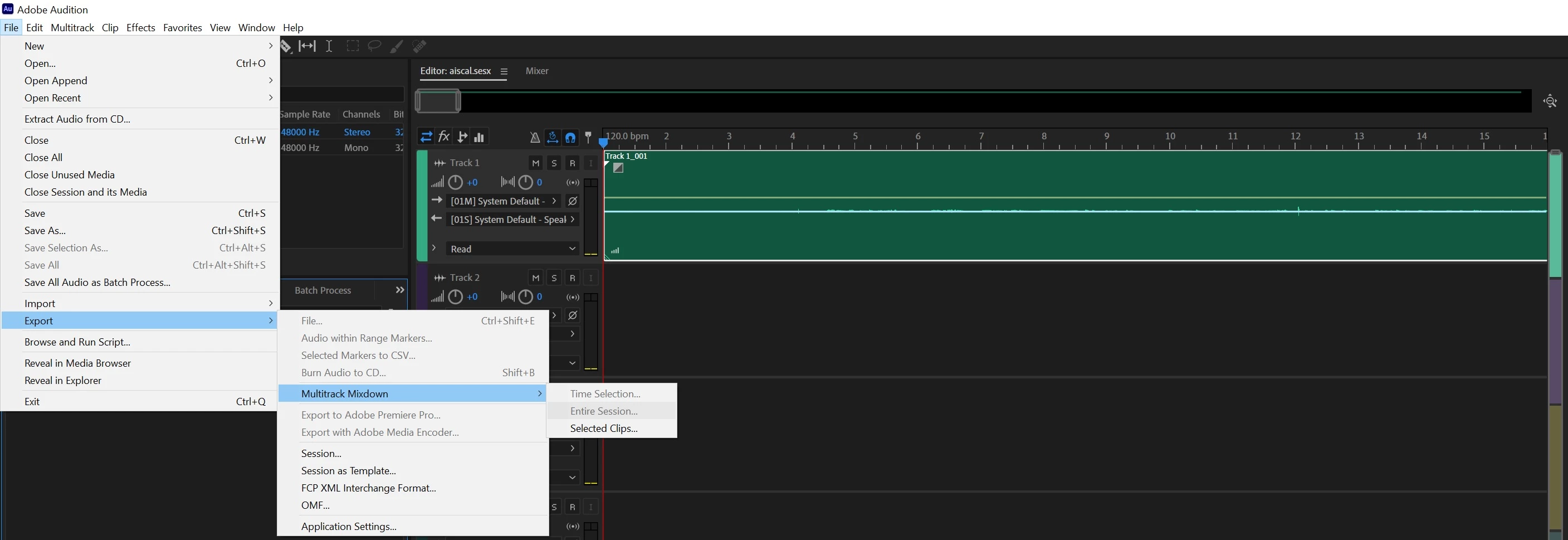Select the Lasso Selection tool
This screenshot has width=1568, height=540.
(x=374, y=46)
